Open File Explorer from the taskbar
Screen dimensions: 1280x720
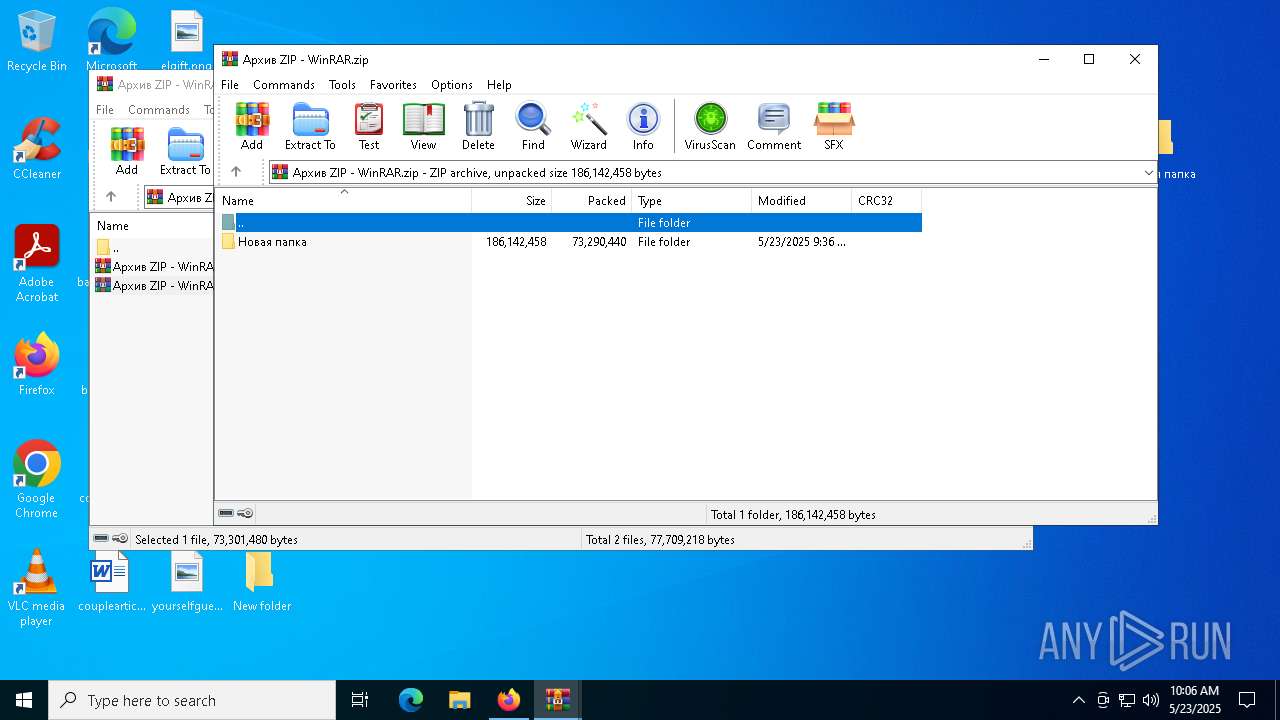[460, 700]
